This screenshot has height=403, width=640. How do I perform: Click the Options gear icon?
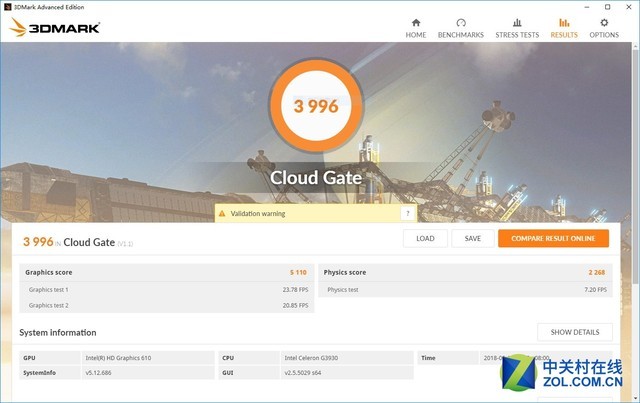[x=604, y=22]
